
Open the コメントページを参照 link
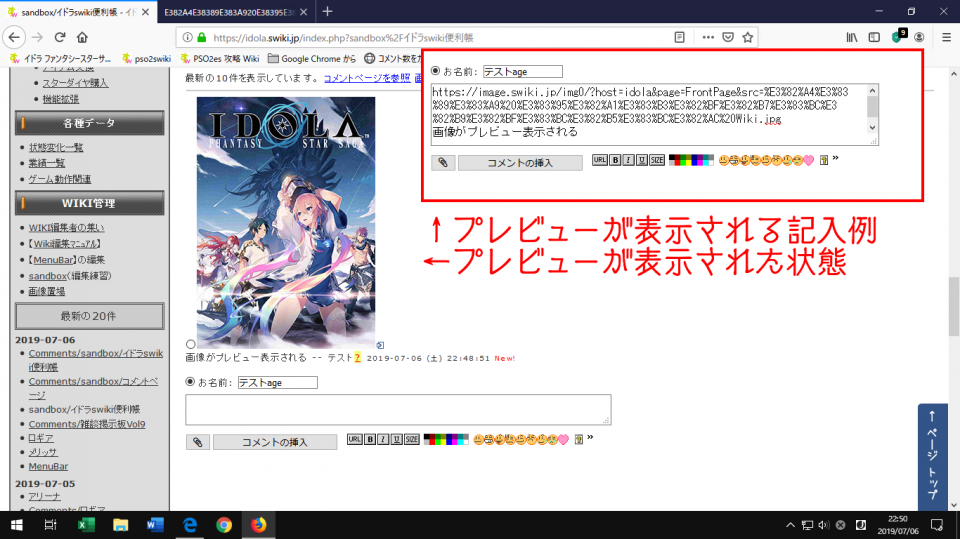tap(366, 77)
